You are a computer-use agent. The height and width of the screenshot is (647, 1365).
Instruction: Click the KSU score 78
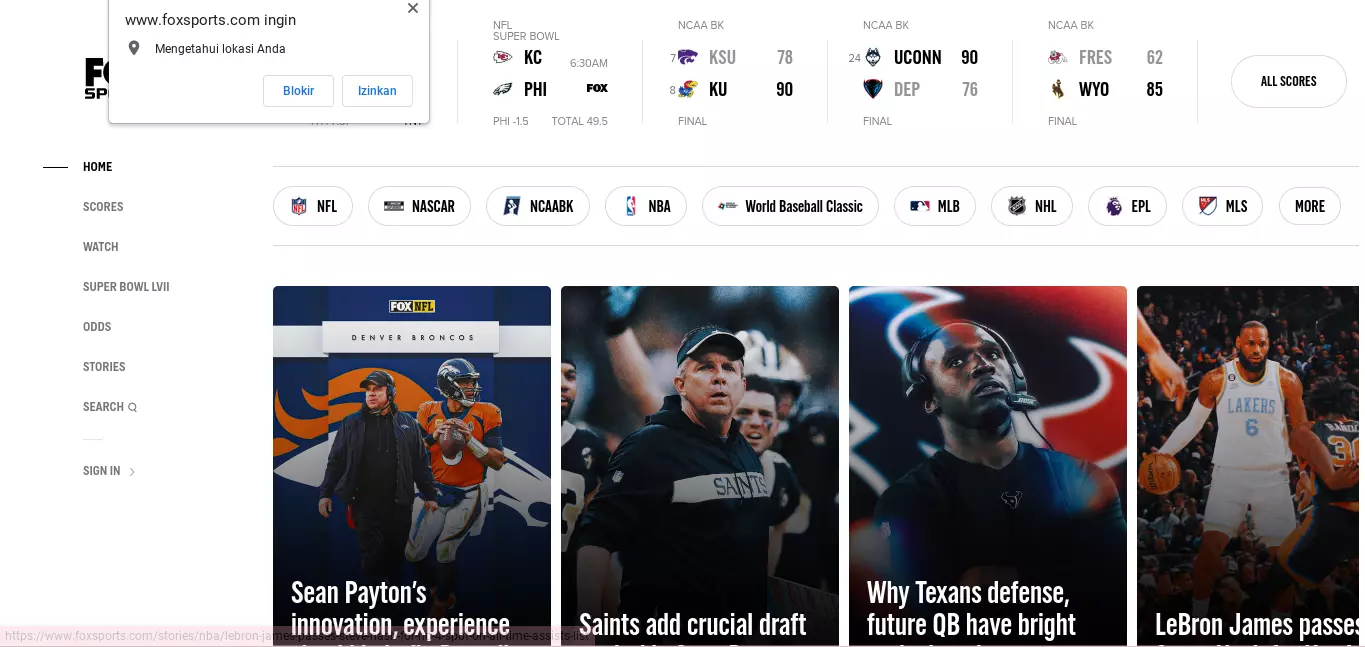coord(785,57)
